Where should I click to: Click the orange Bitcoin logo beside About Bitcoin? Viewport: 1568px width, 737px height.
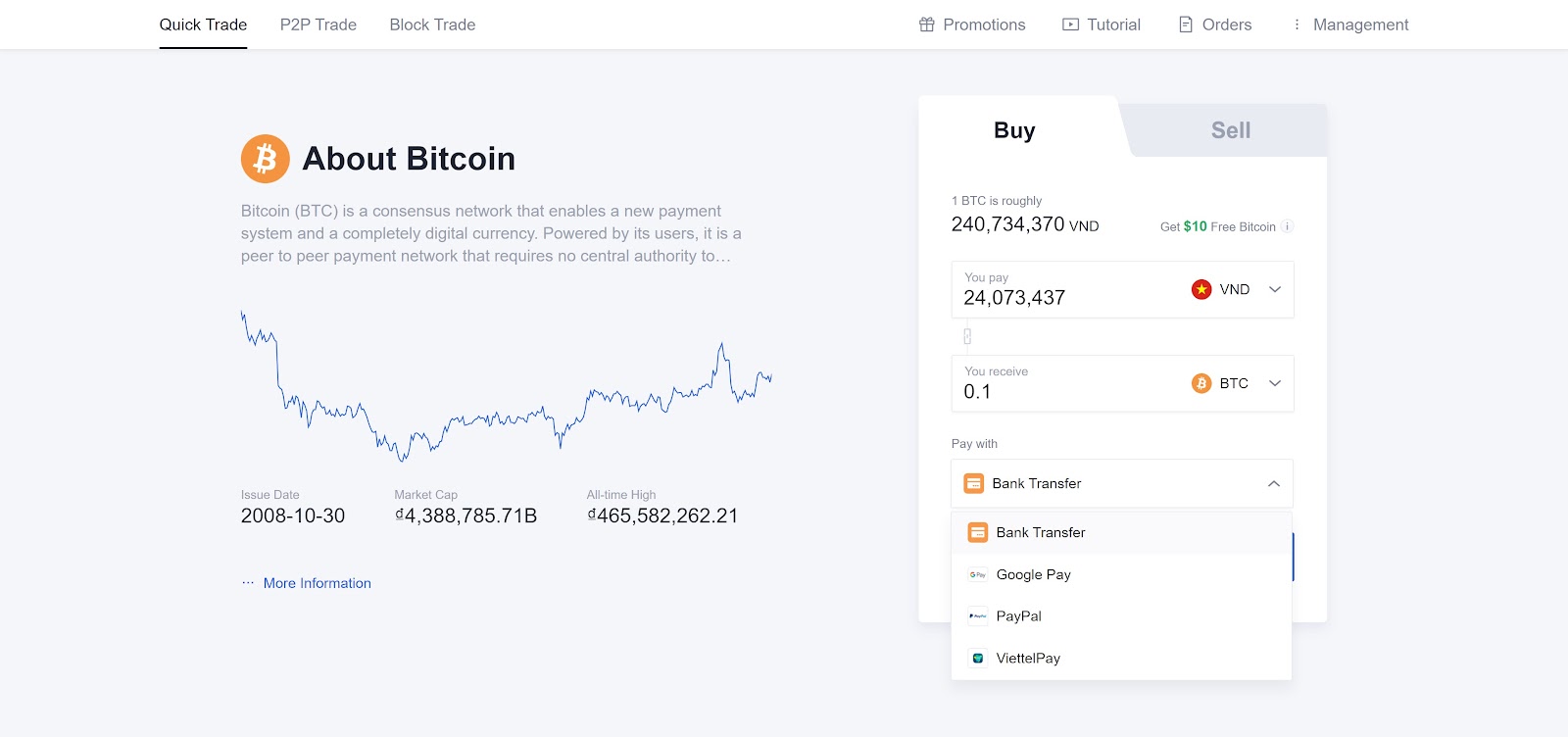point(266,159)
